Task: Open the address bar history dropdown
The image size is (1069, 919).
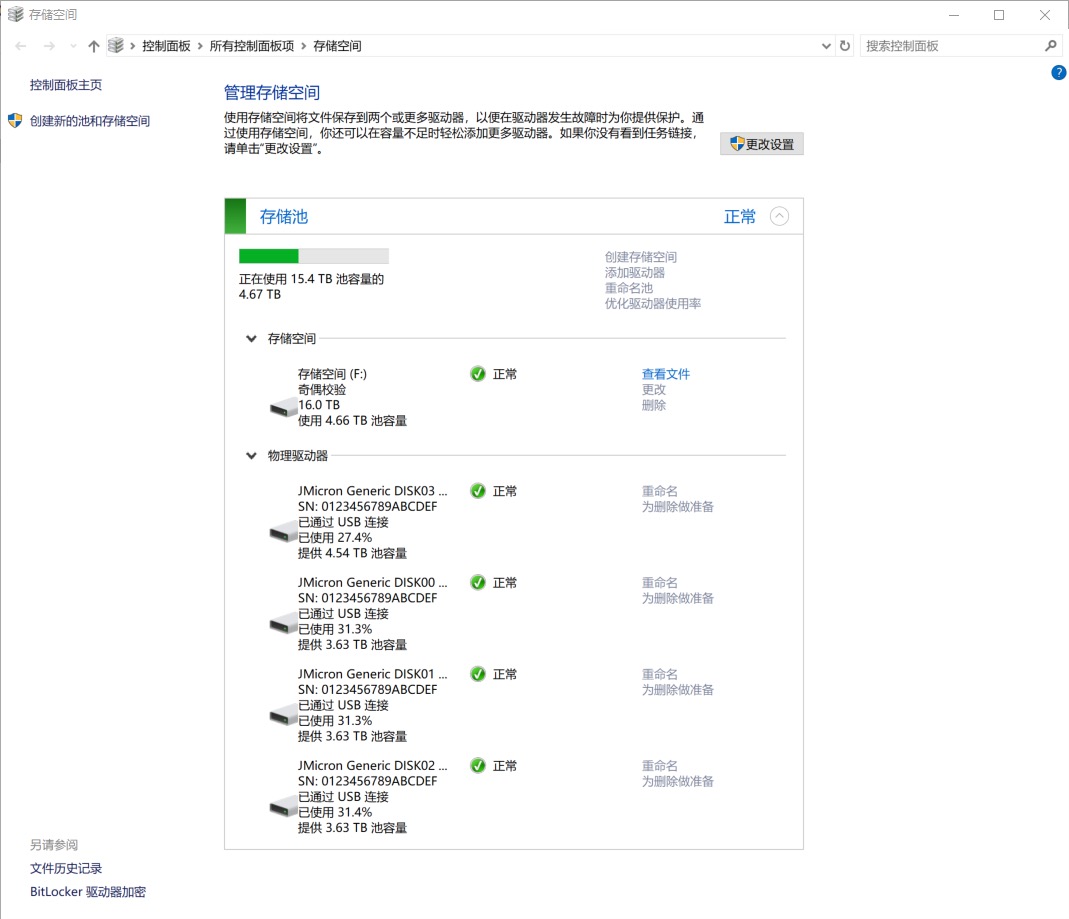Action: 826,46
